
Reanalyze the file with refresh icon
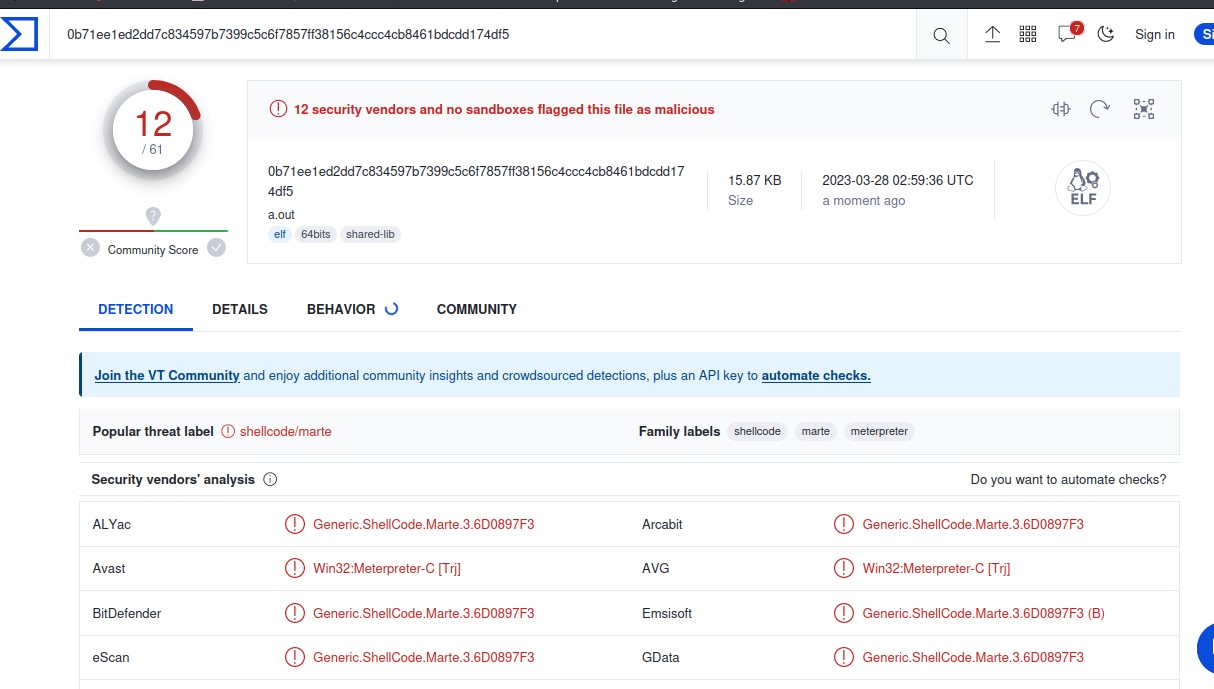[1100, 109]
